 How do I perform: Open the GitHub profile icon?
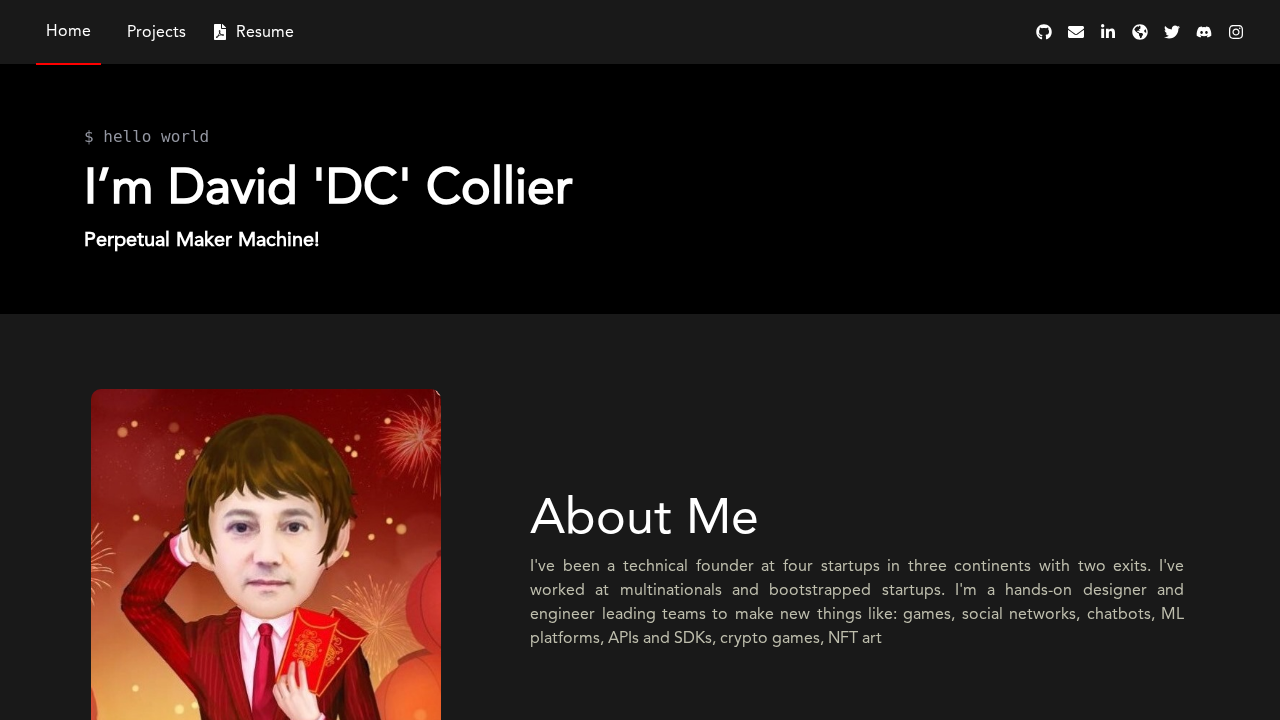[1044, 32]
